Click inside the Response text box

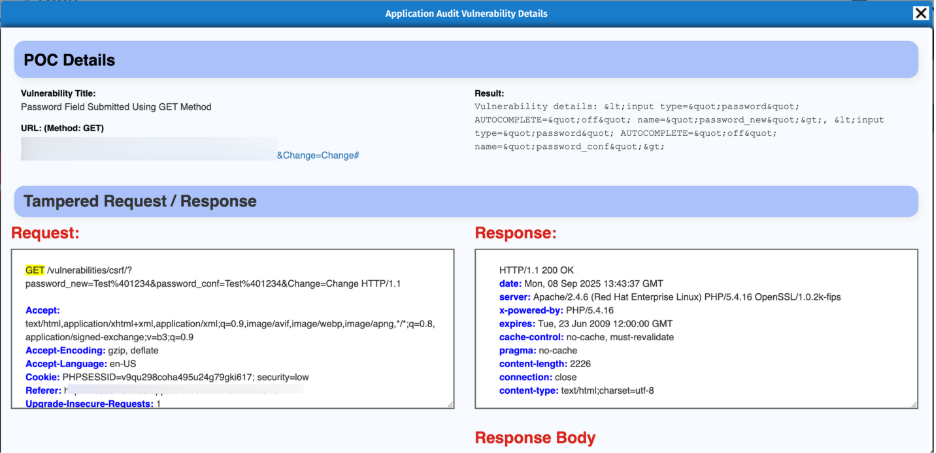pyautogui.click(x=696, y=329)
